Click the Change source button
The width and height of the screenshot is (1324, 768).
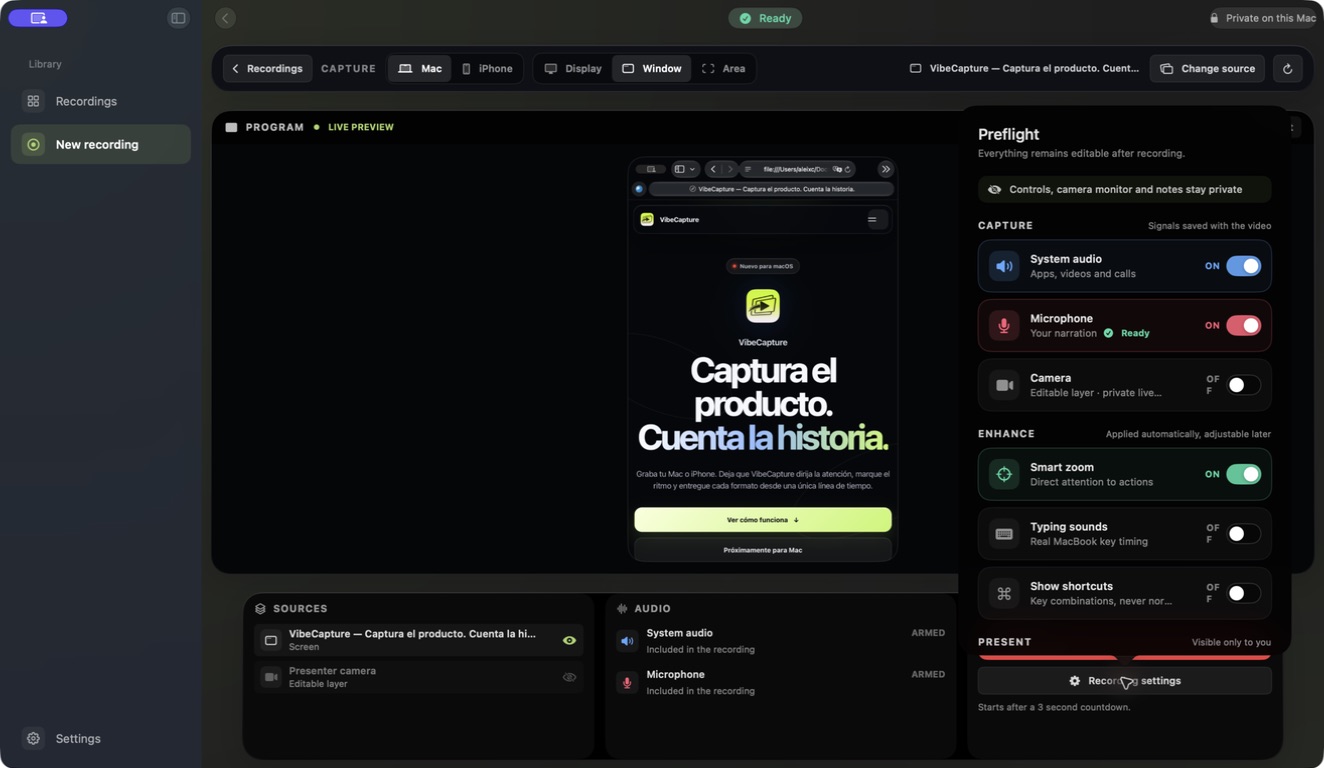coord(1207,69)
